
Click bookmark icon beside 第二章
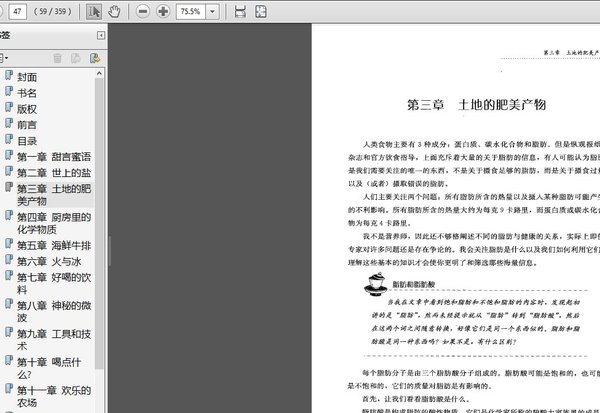pos(8,171)
